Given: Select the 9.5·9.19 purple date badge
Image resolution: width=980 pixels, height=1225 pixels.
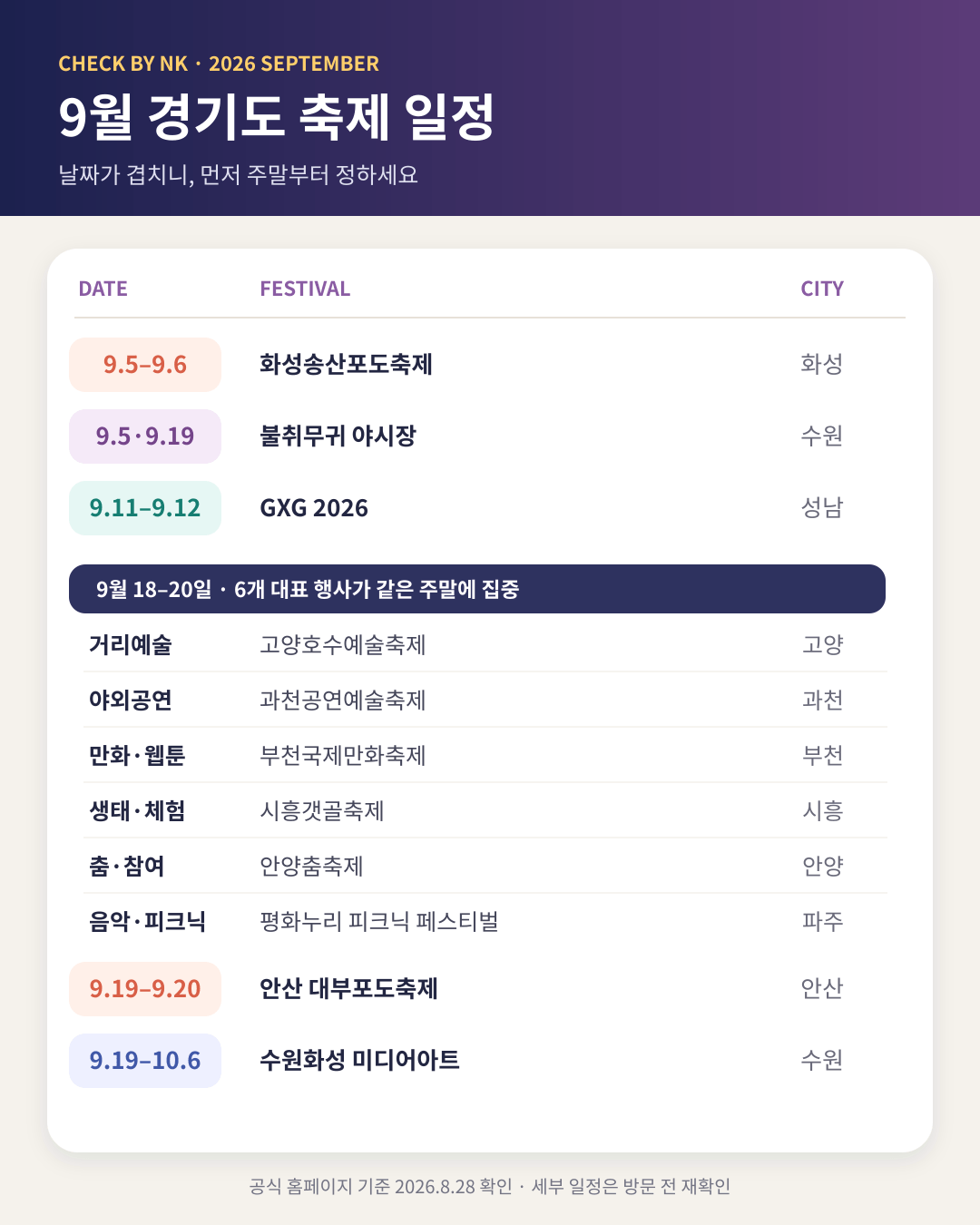Looking at the screenshot, I should 145,436.
